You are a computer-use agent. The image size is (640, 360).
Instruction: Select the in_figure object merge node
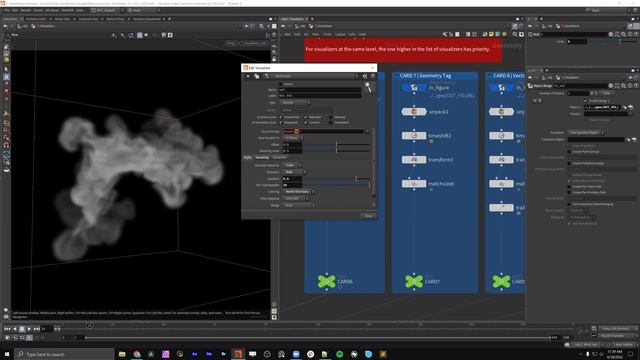coord(414,87)
